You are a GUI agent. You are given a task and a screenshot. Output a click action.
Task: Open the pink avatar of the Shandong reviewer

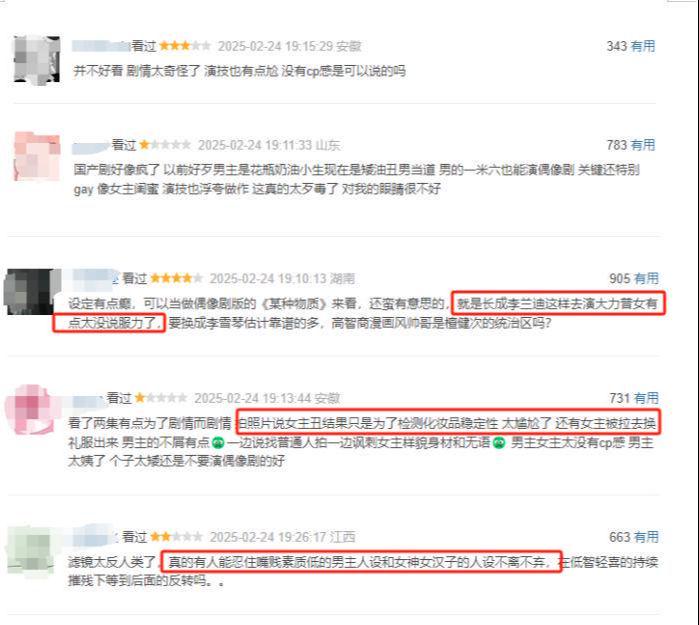pos(37,156)
